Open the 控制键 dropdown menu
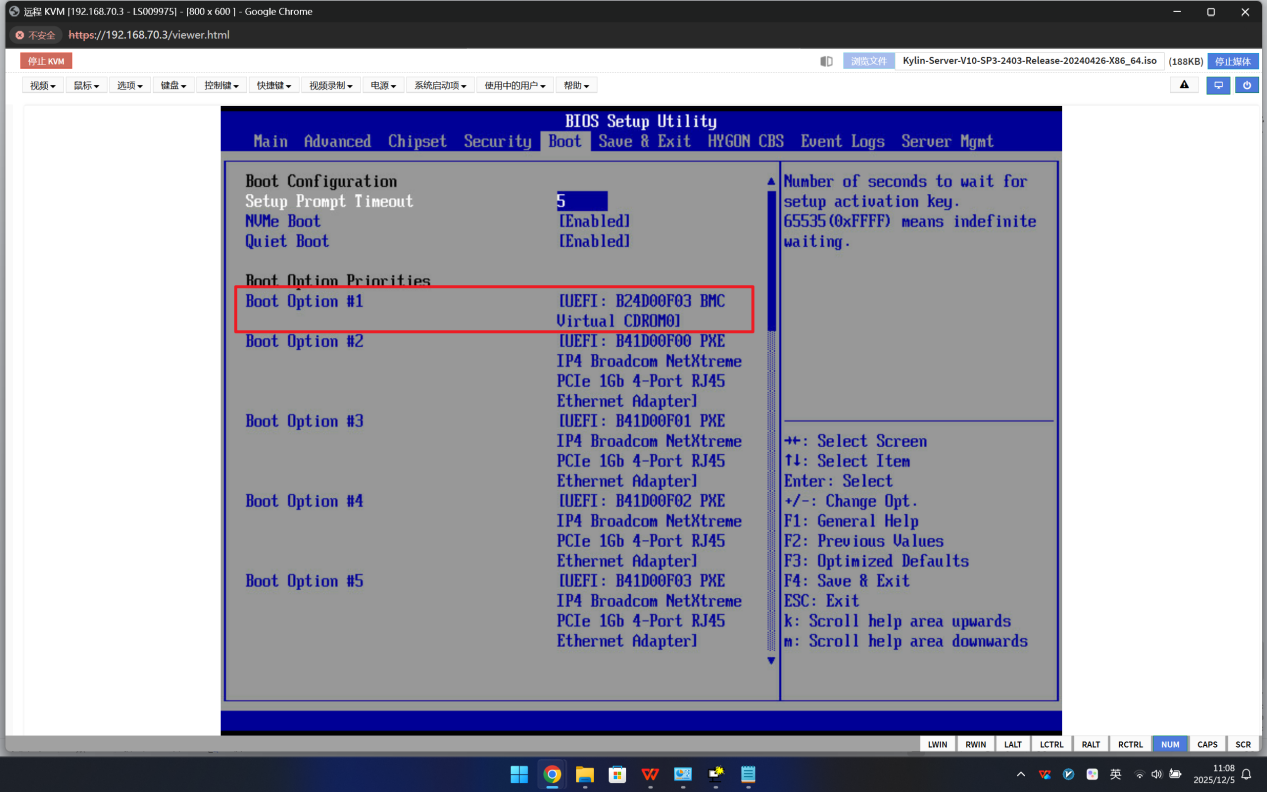Screen dimensions: 1267x792 (x=222, y=85)
